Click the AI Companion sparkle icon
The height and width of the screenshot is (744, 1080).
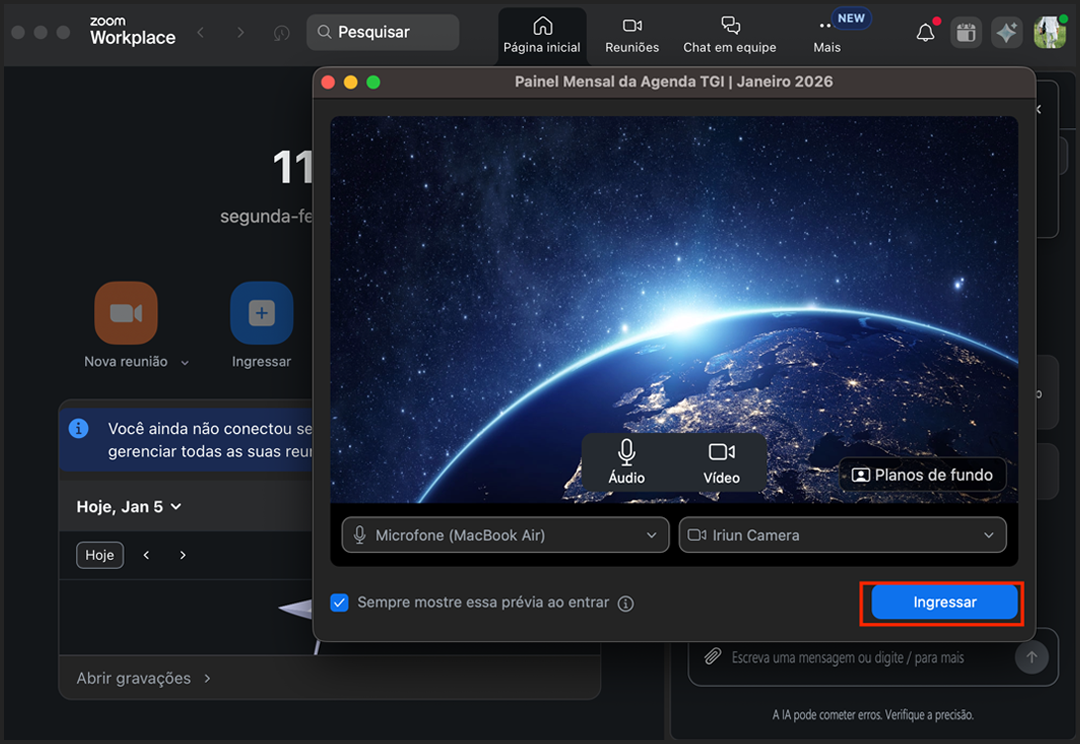tap(1006, 33)
